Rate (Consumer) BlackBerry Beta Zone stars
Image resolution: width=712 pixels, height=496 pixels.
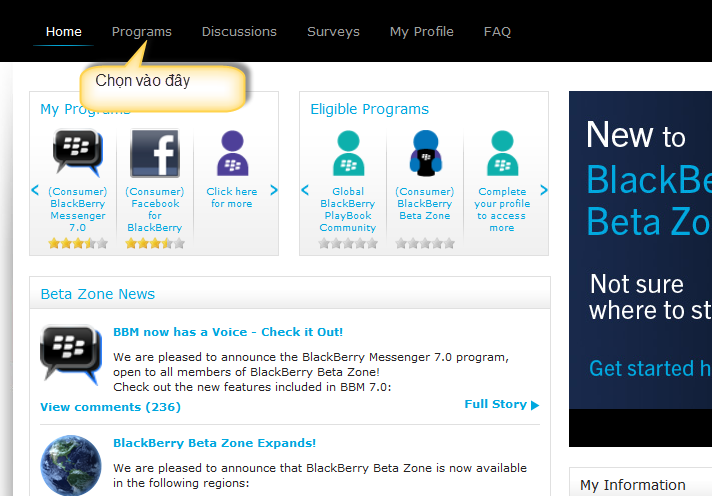point(425,243)
